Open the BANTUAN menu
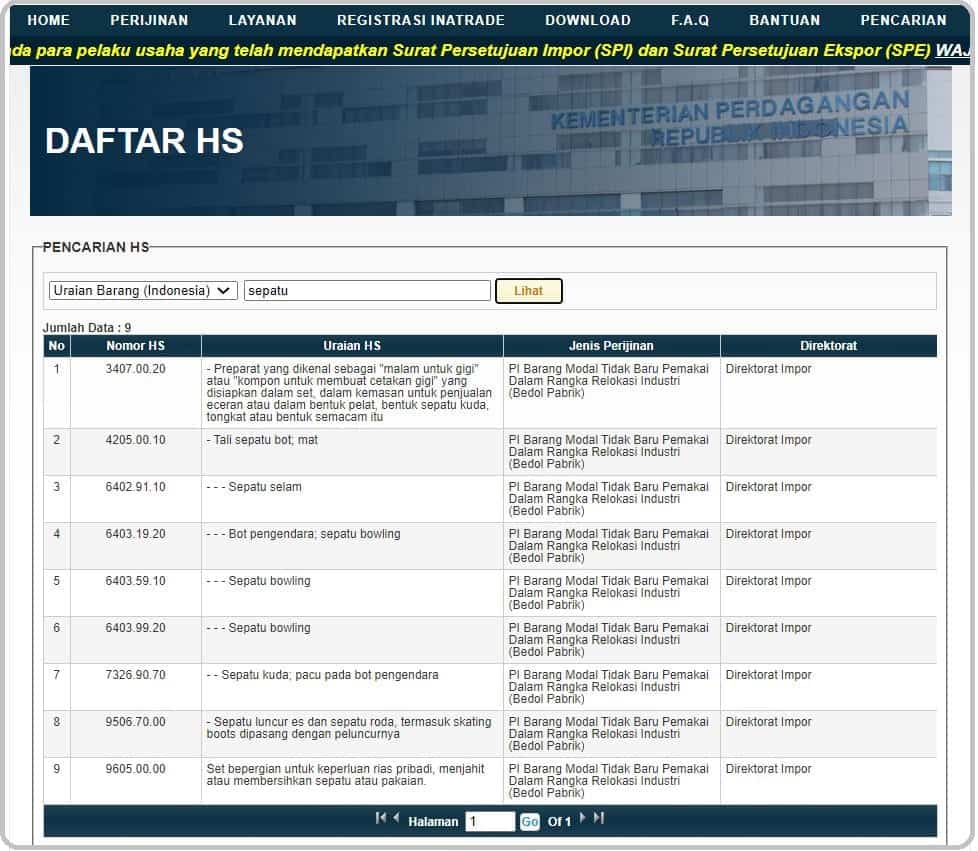The width and height of the screenshot is (978, 851). (784, 19)
